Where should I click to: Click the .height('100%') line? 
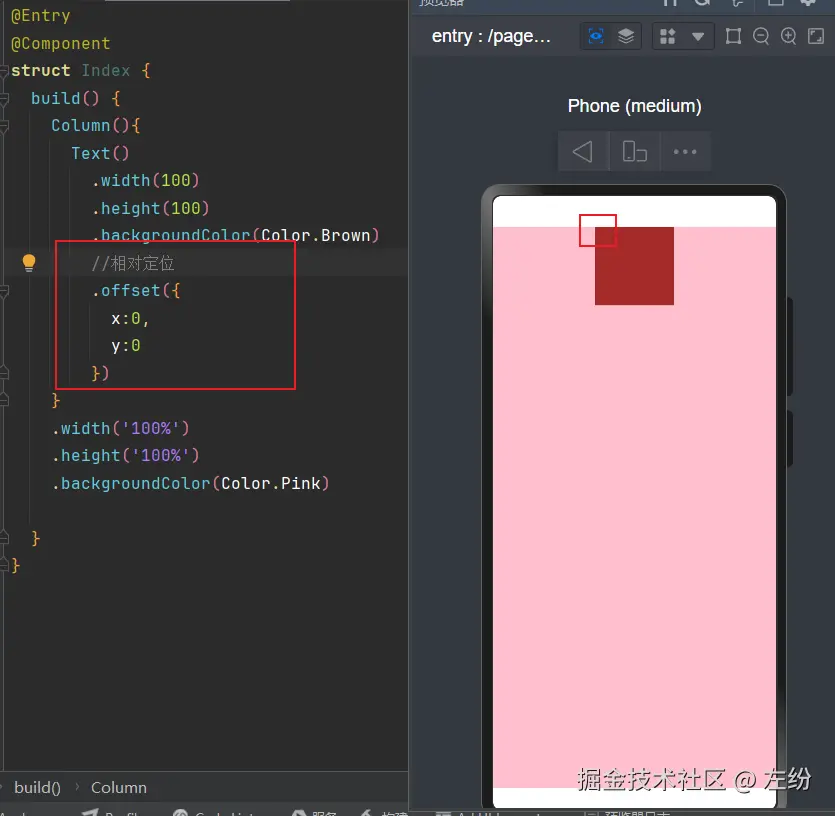pyautogui.click(x=126, y=455)
